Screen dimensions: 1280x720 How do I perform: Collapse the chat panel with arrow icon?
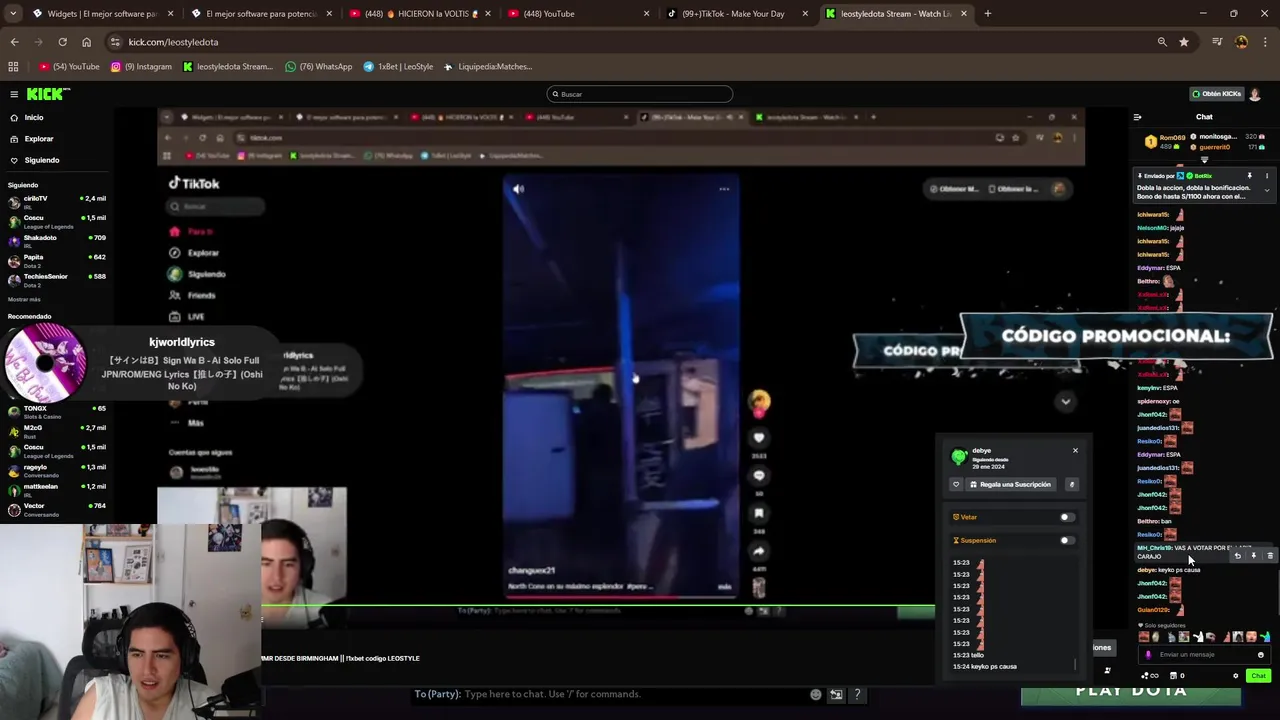pos(1137,117)
